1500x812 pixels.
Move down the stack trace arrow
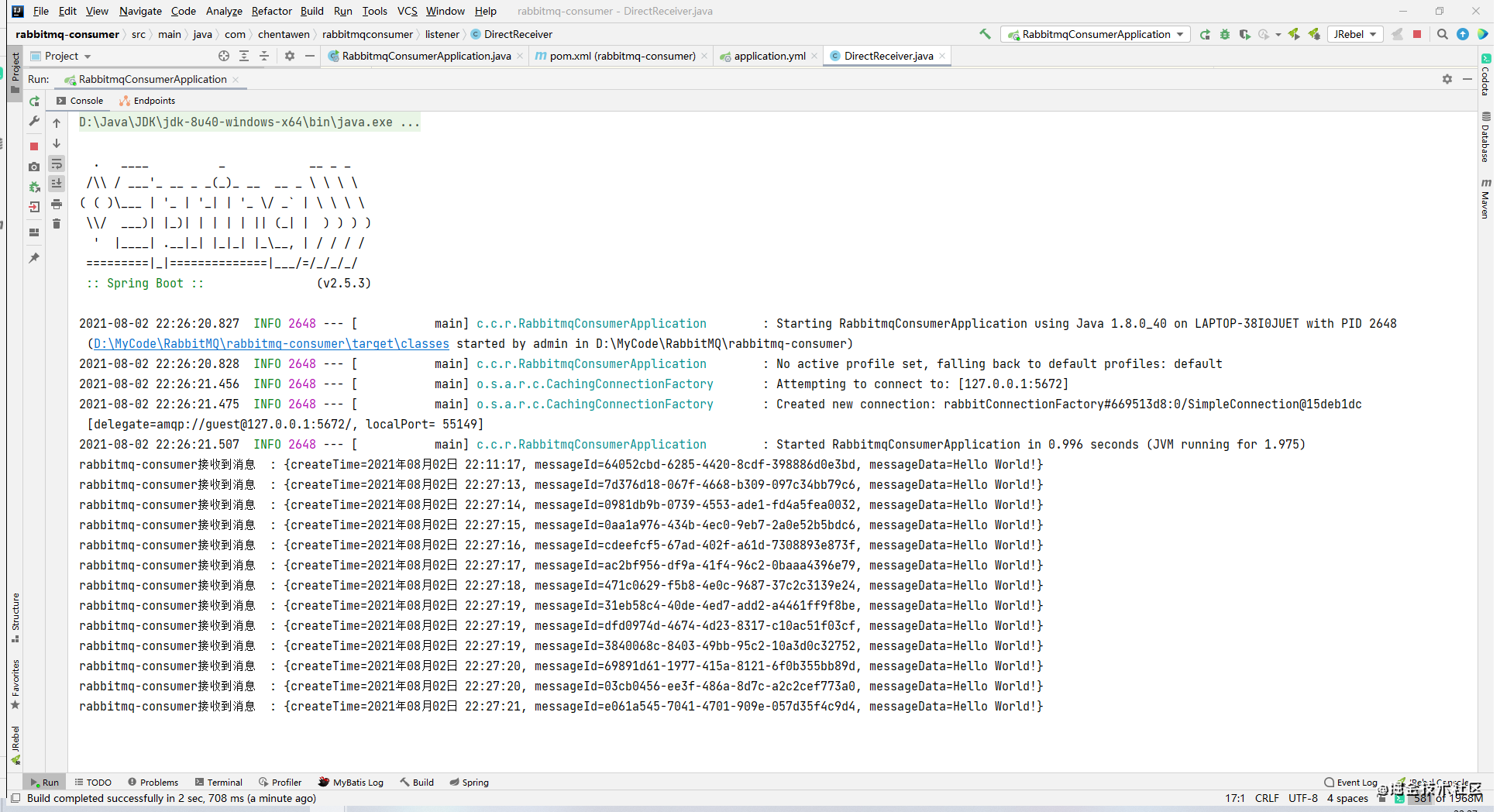pyautogui.click(x=57, y=143)
